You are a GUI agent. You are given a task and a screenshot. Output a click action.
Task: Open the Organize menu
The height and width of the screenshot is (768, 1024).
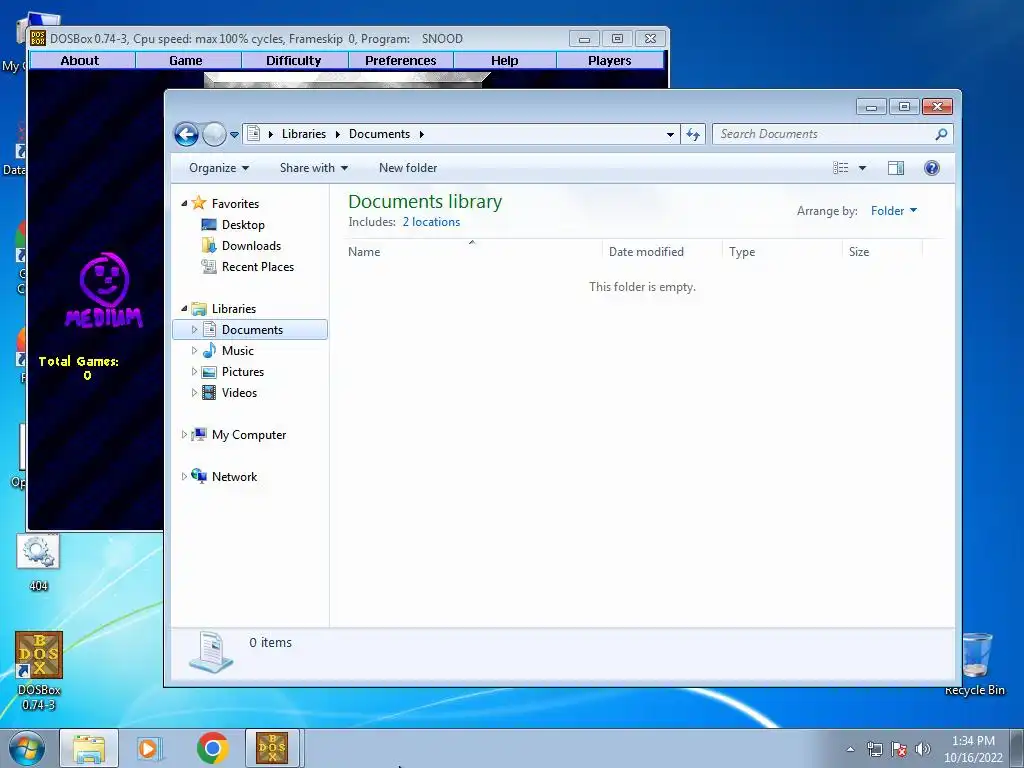[219, 168]
